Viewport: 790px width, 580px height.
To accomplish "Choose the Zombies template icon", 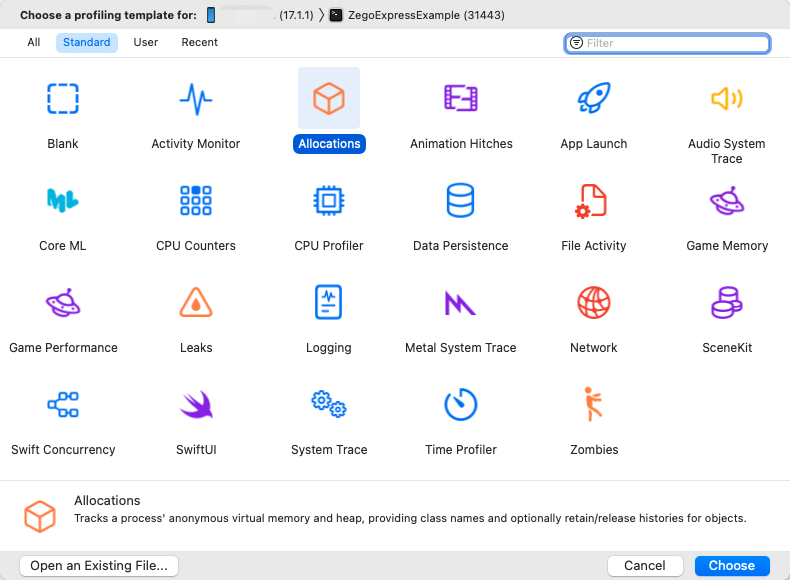I will [x=594, y=405].
